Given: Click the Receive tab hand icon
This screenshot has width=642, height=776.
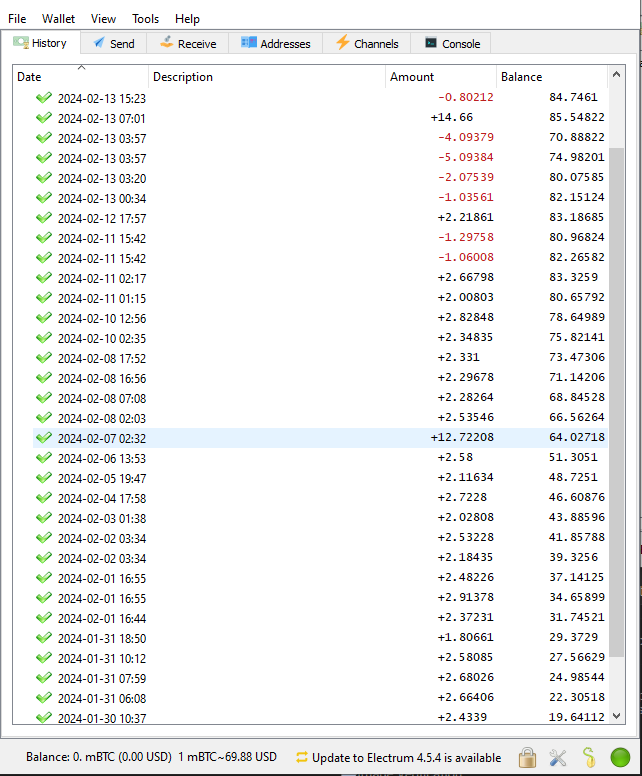Looking at the screenshot, I should [x=167, y=42].
